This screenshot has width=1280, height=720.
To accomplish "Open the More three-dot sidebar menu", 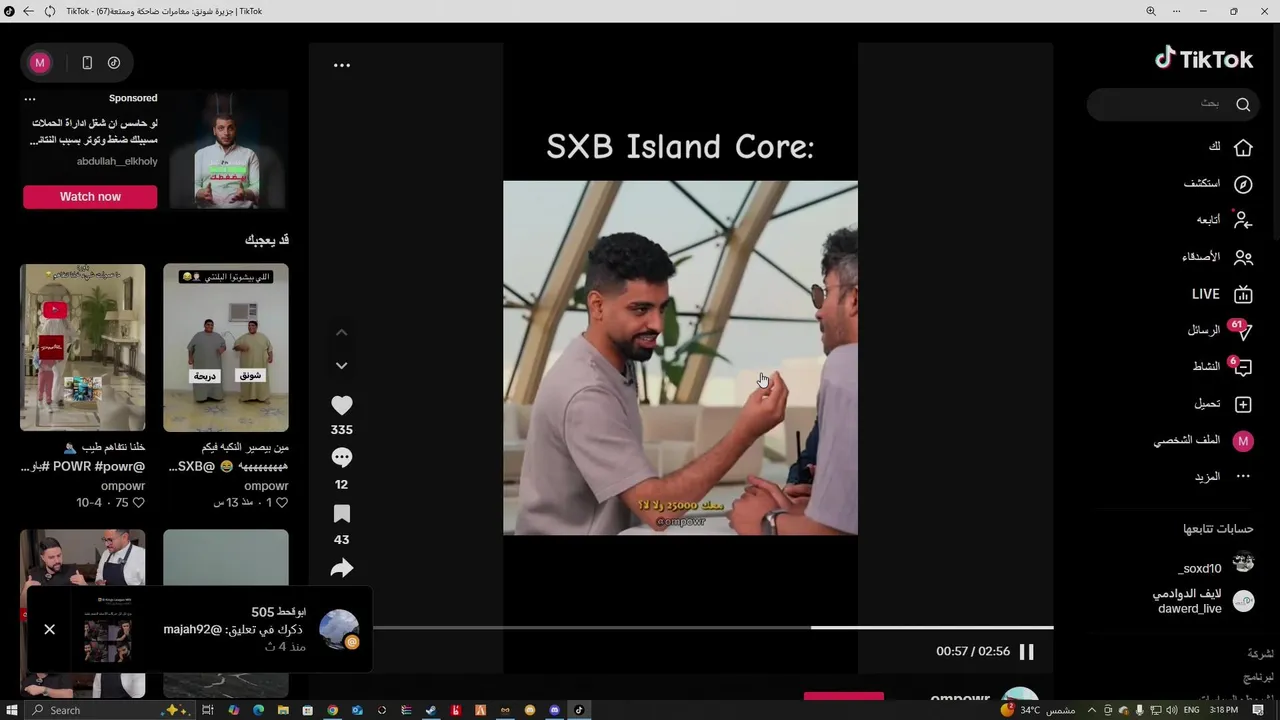I will 1222,477.
